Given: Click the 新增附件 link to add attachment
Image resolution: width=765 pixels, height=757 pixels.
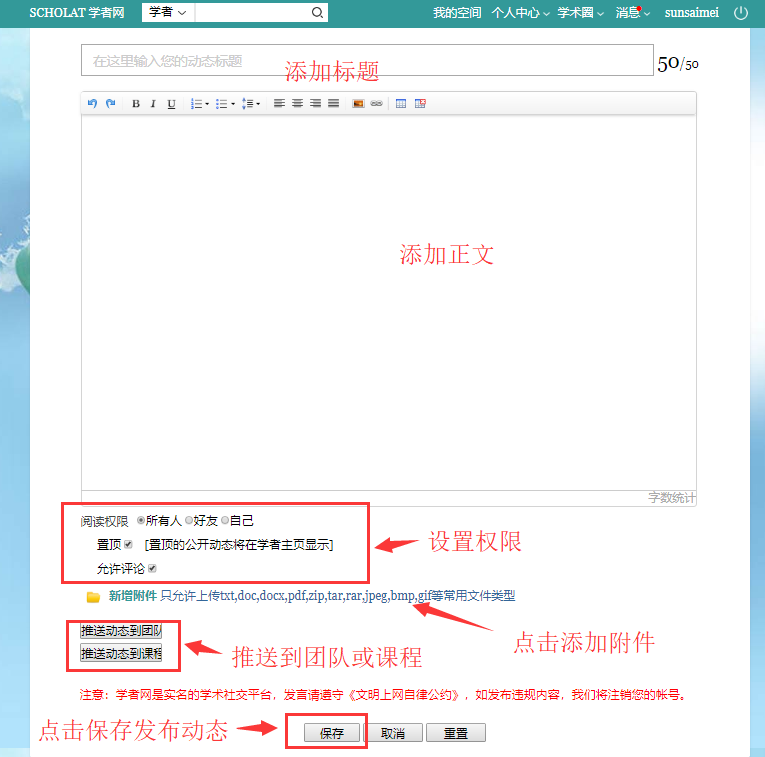Looking at the screenshot, I should coord(132,596).
